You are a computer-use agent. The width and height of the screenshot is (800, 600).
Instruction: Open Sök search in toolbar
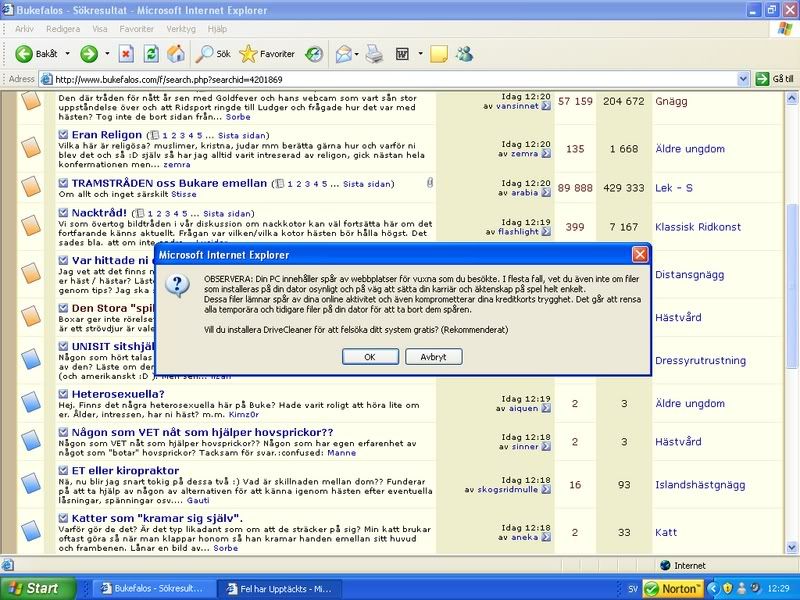coord(213,54)
